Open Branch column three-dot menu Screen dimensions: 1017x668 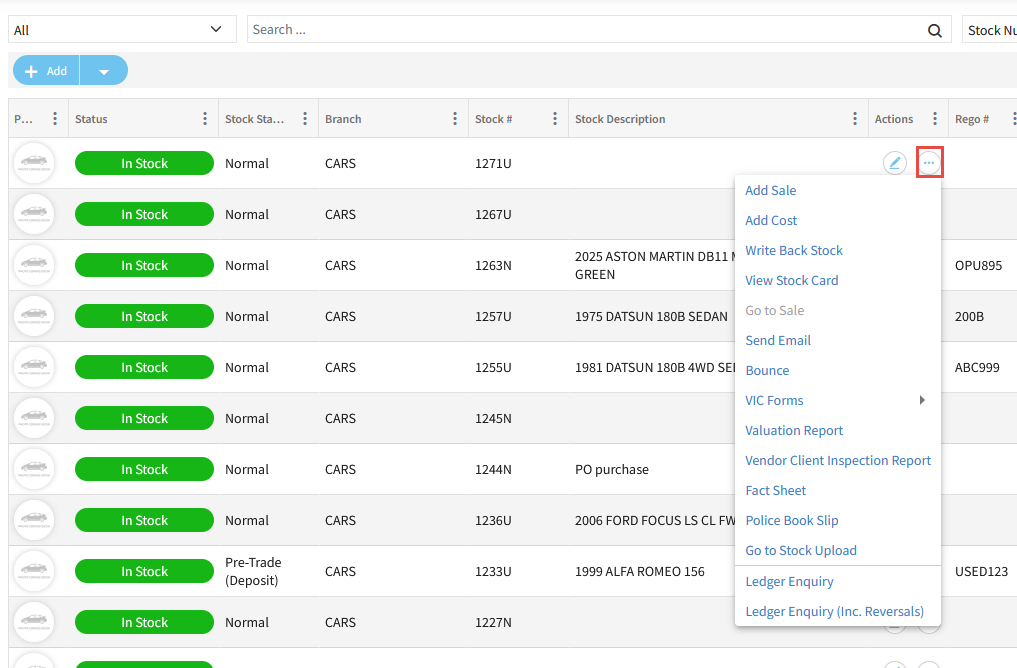coord(455,119)
